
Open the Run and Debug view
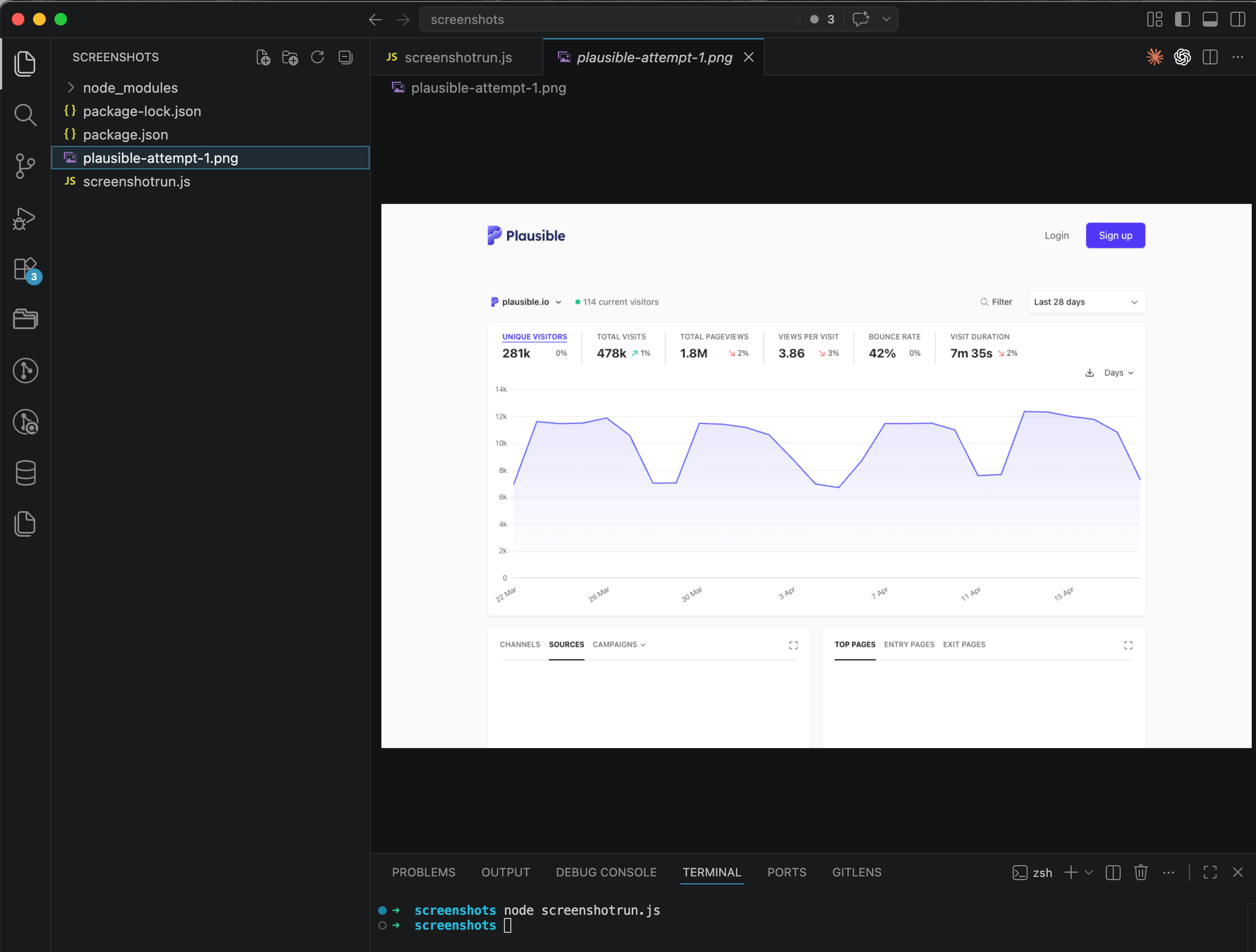click(x=26, y=219)
